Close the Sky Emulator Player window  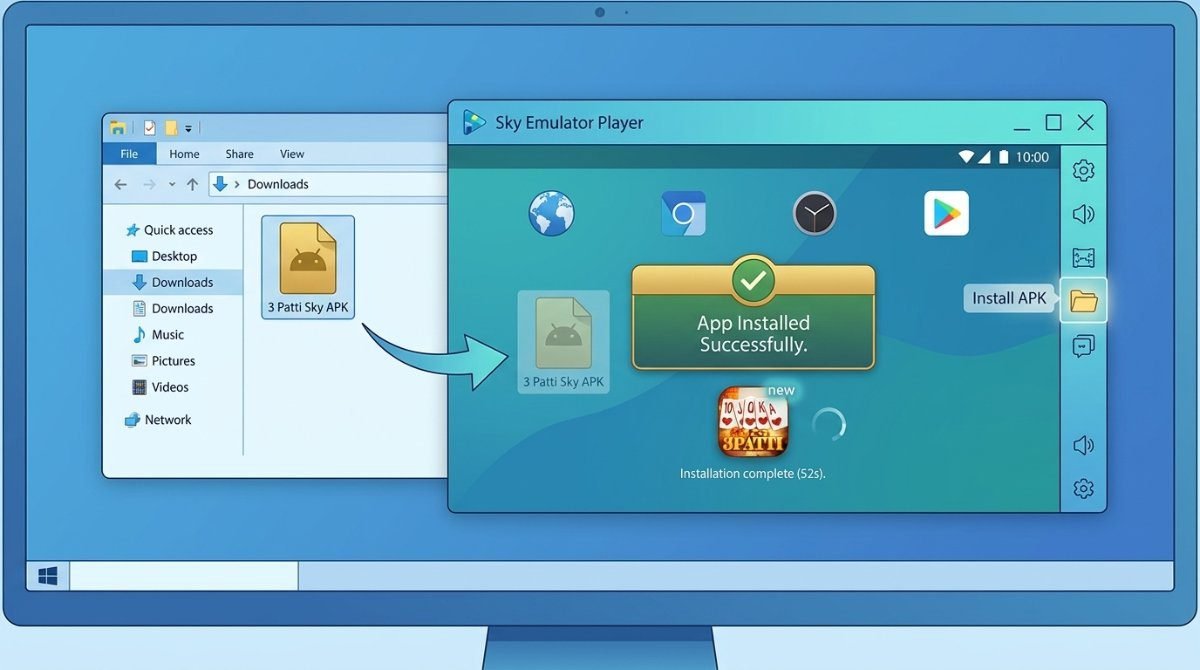(x=1086, y=122)
